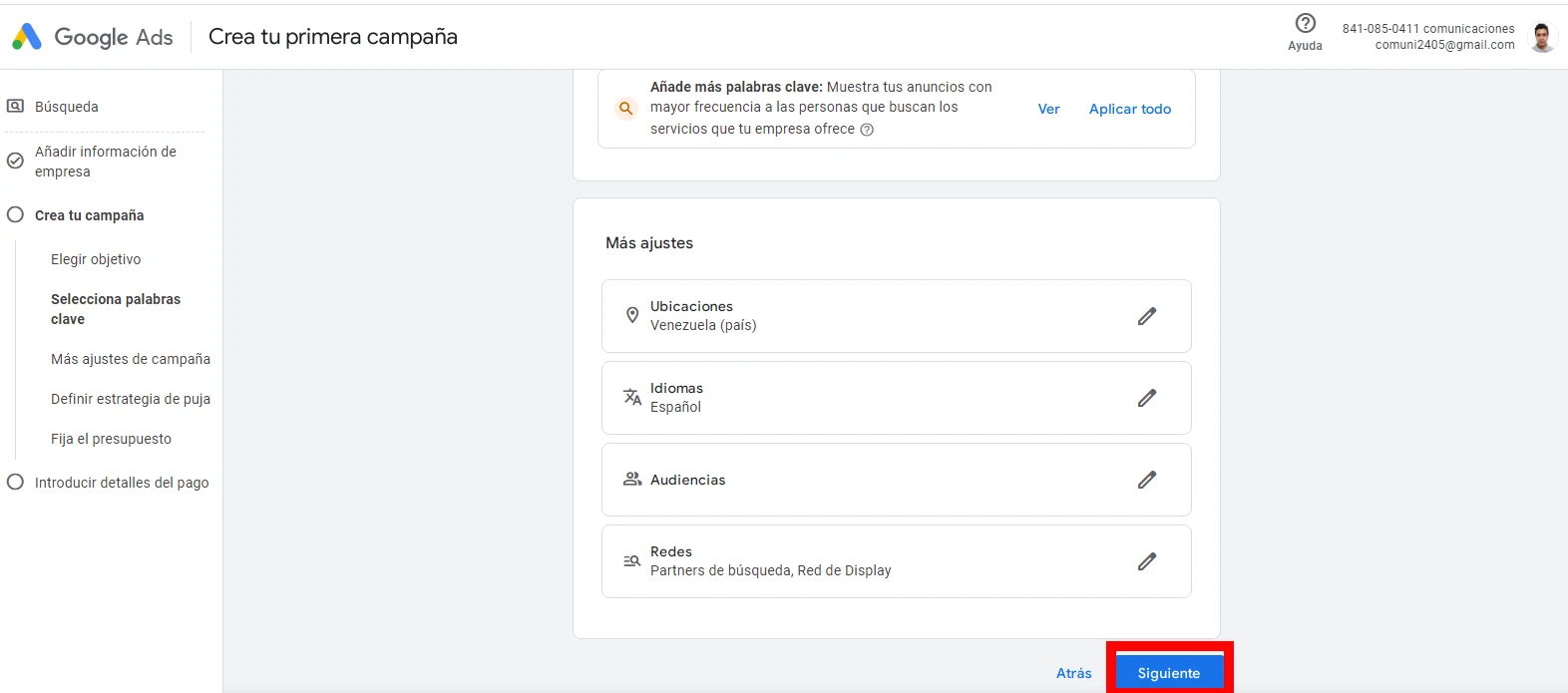Click the Añadir información de empresa step
1568x693 pixels.
pos(106,162)
